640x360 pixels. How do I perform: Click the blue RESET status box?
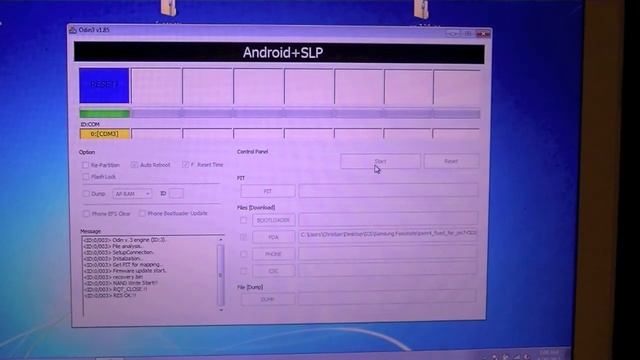[104, 85]
